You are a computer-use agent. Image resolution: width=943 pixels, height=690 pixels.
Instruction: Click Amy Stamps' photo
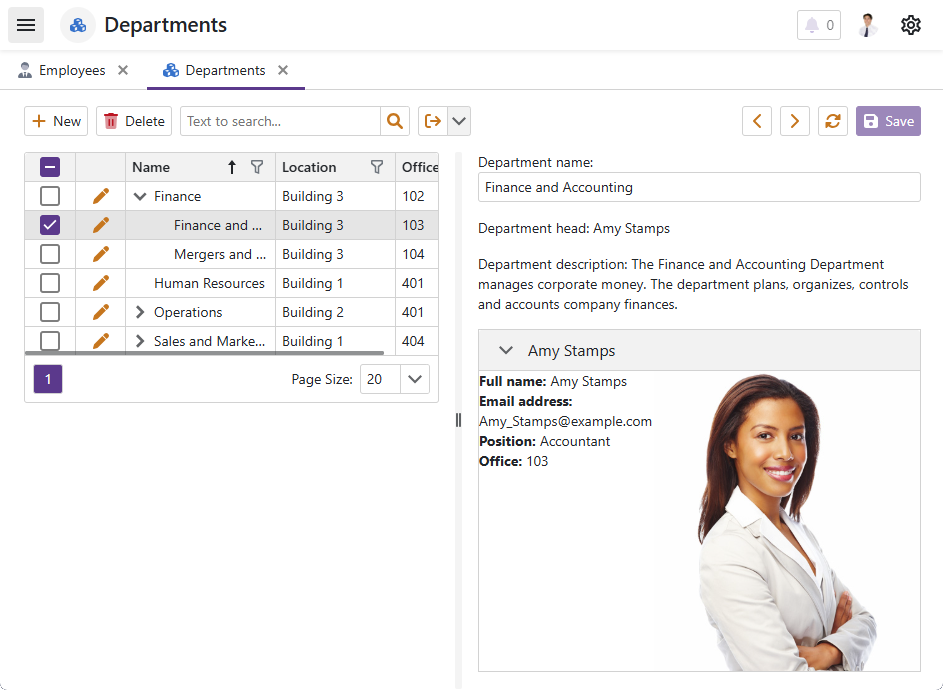[787, 522]
